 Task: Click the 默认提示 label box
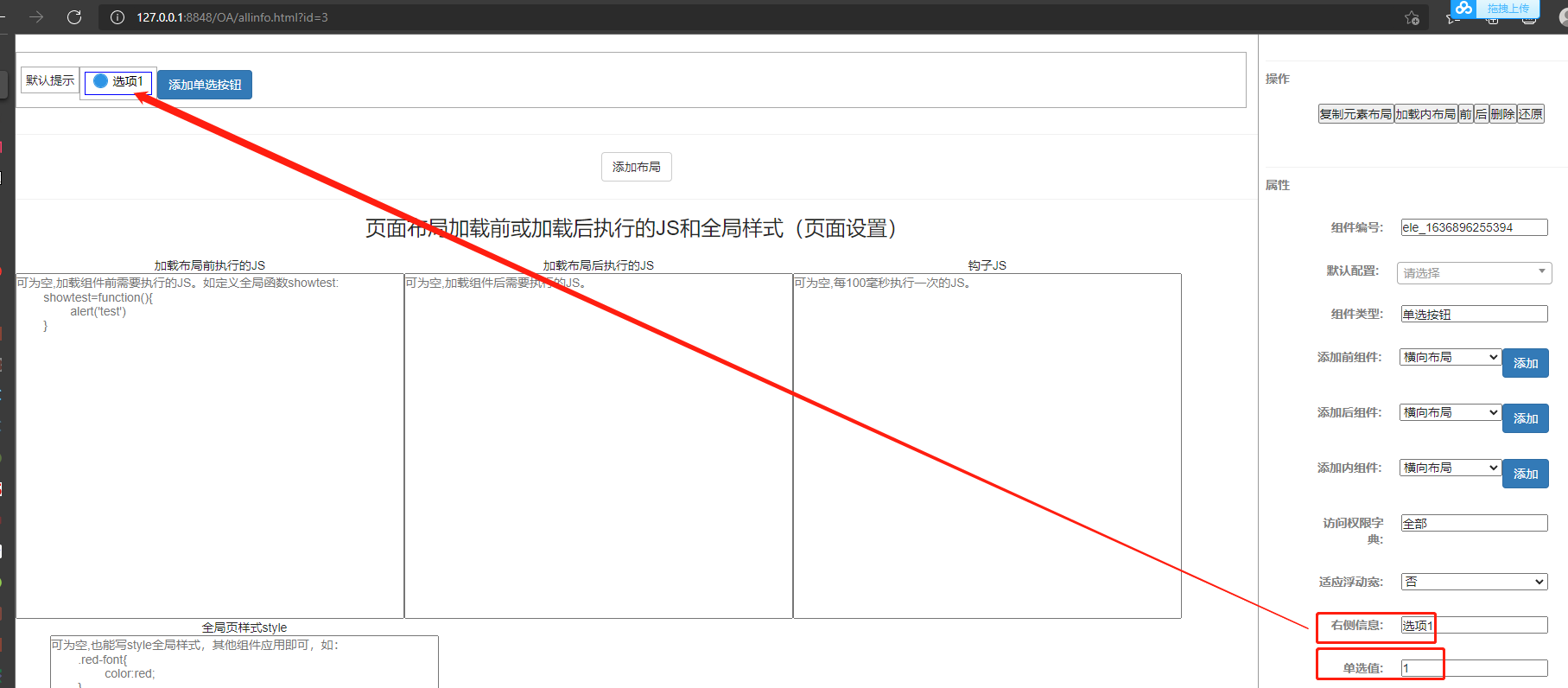click(50, 80)
